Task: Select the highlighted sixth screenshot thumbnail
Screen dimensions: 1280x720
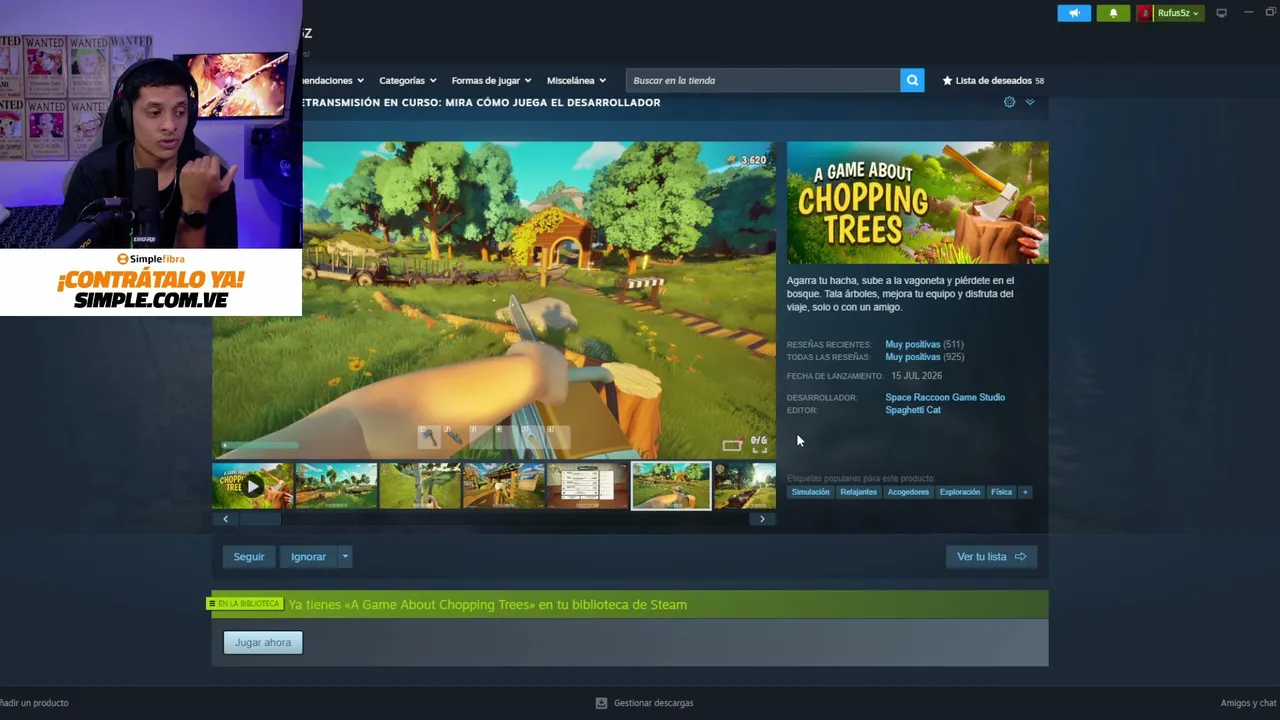Action: point(671,486)
